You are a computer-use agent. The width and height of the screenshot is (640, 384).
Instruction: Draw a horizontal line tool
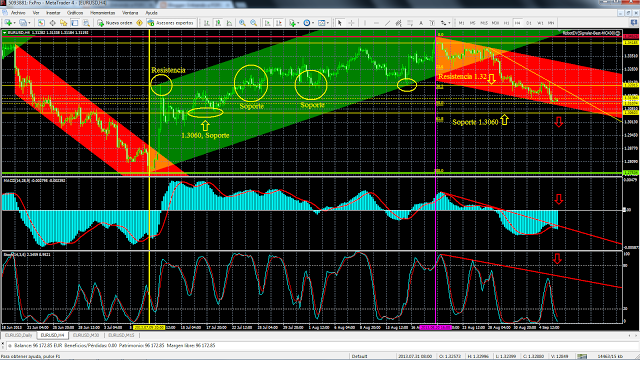(x=376, y=23)
